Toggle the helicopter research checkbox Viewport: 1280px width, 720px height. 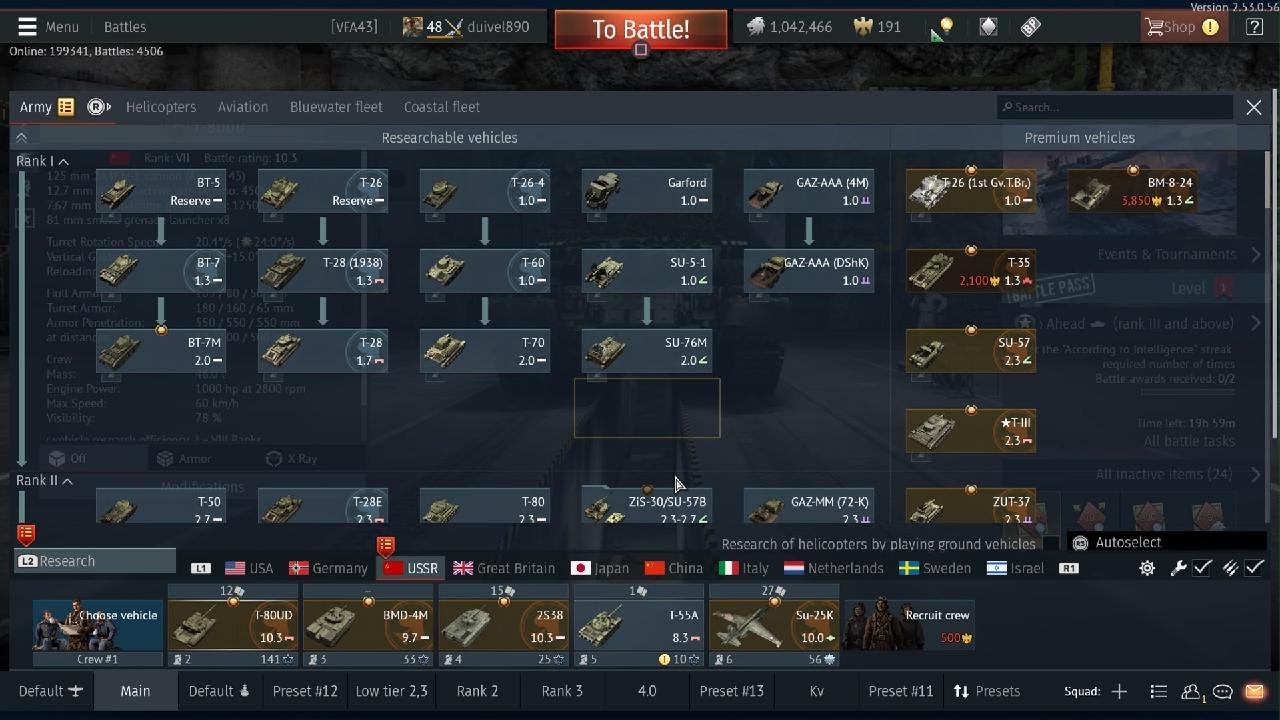pyautogui.click(x=1050, y=544)
